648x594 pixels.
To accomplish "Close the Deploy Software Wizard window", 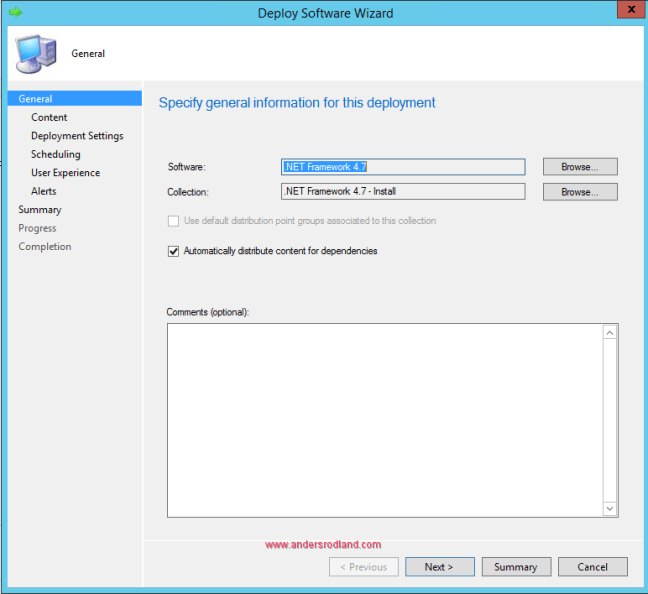I will click(x=631, y=10).
